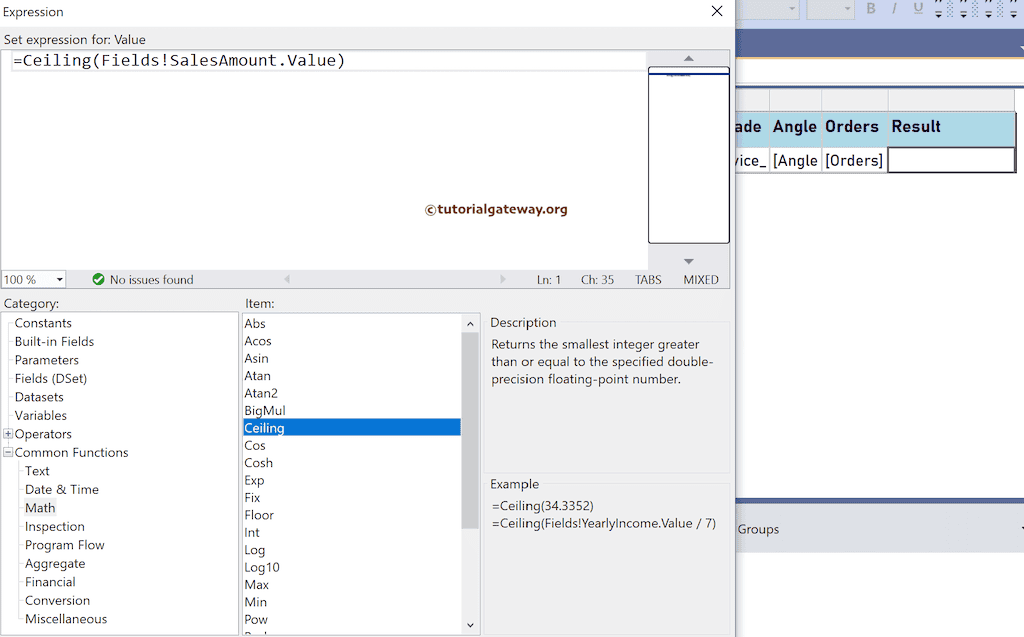Screen dimensions: 1024x637
Task: Select the Common Functions category
Action: pyautogui.click(x=71, y=452)
